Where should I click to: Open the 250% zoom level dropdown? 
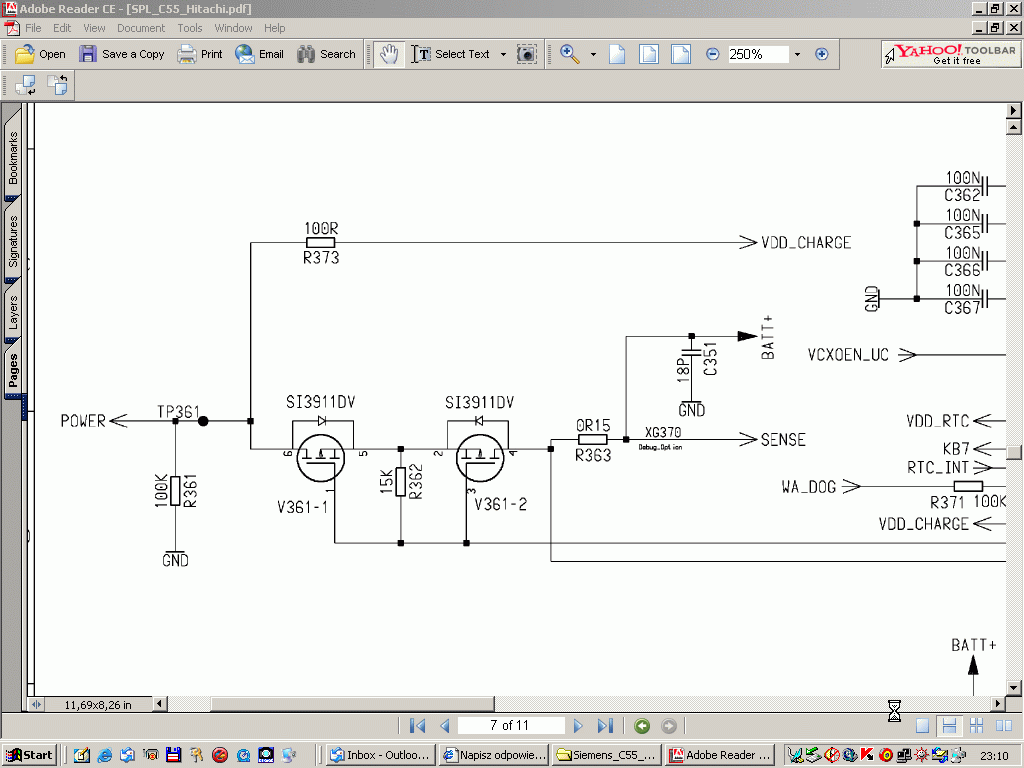(797, 56)
